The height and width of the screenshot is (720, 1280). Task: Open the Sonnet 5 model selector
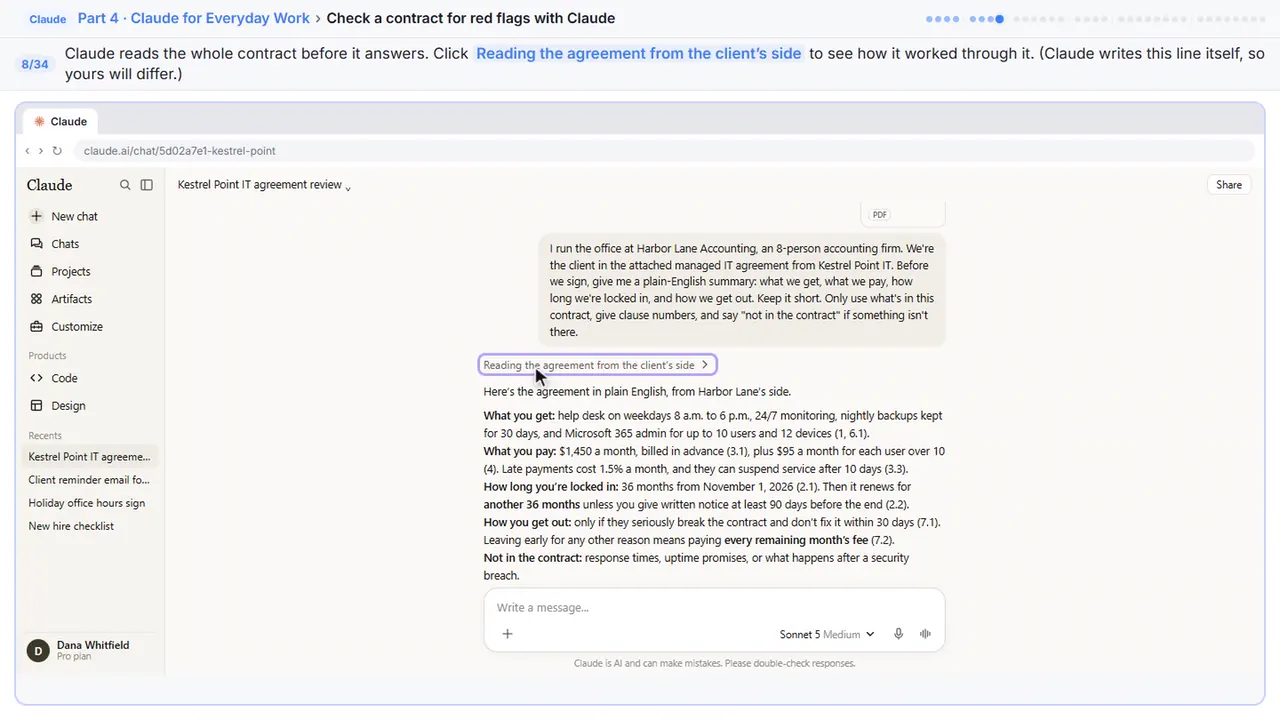(827, 634)
